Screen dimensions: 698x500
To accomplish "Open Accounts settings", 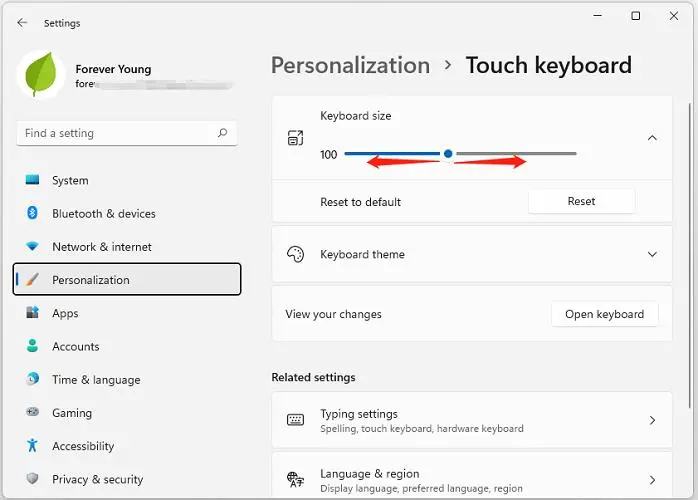I will 127,346.
